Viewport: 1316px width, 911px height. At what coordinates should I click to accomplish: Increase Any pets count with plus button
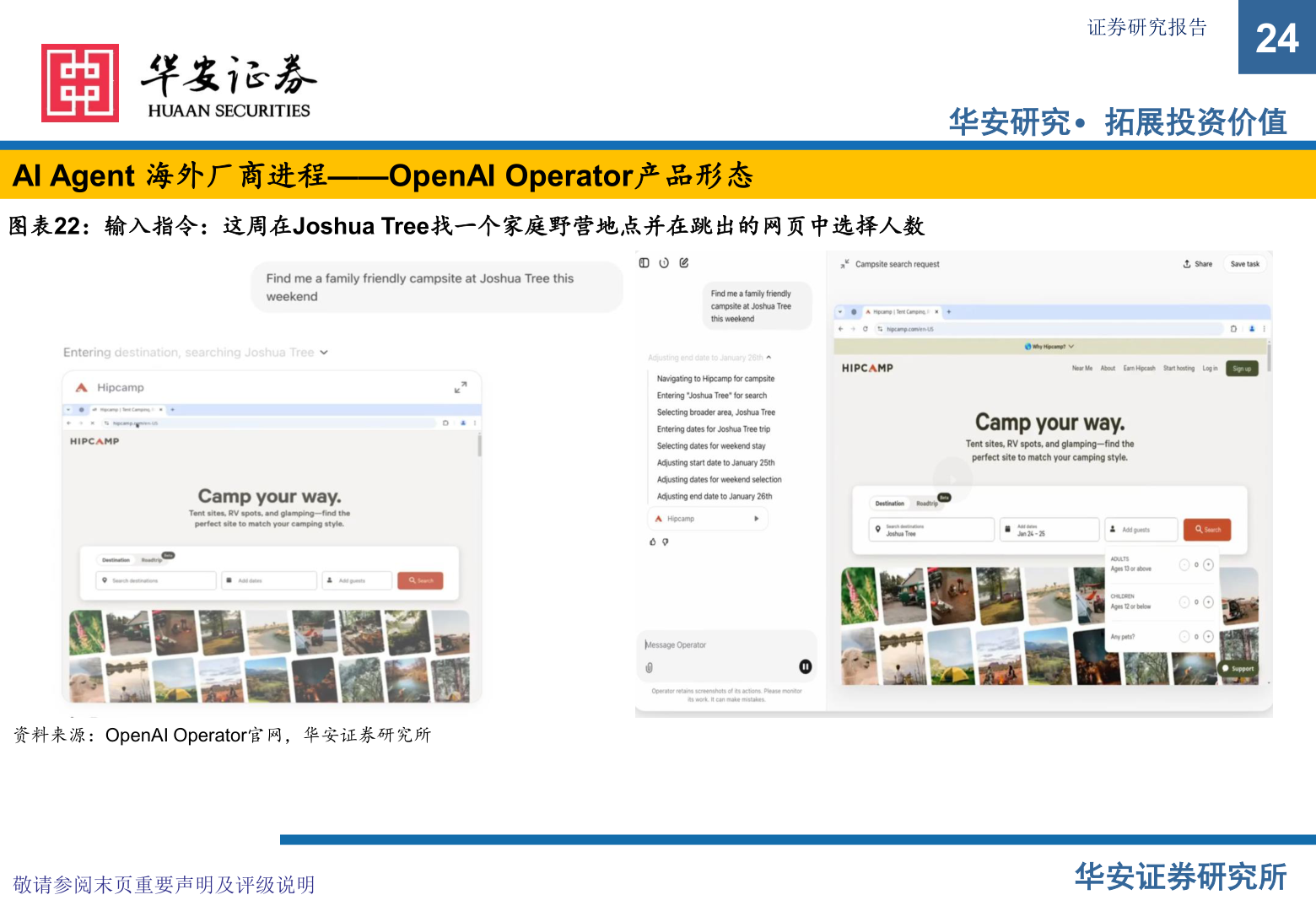(1208, 636)
